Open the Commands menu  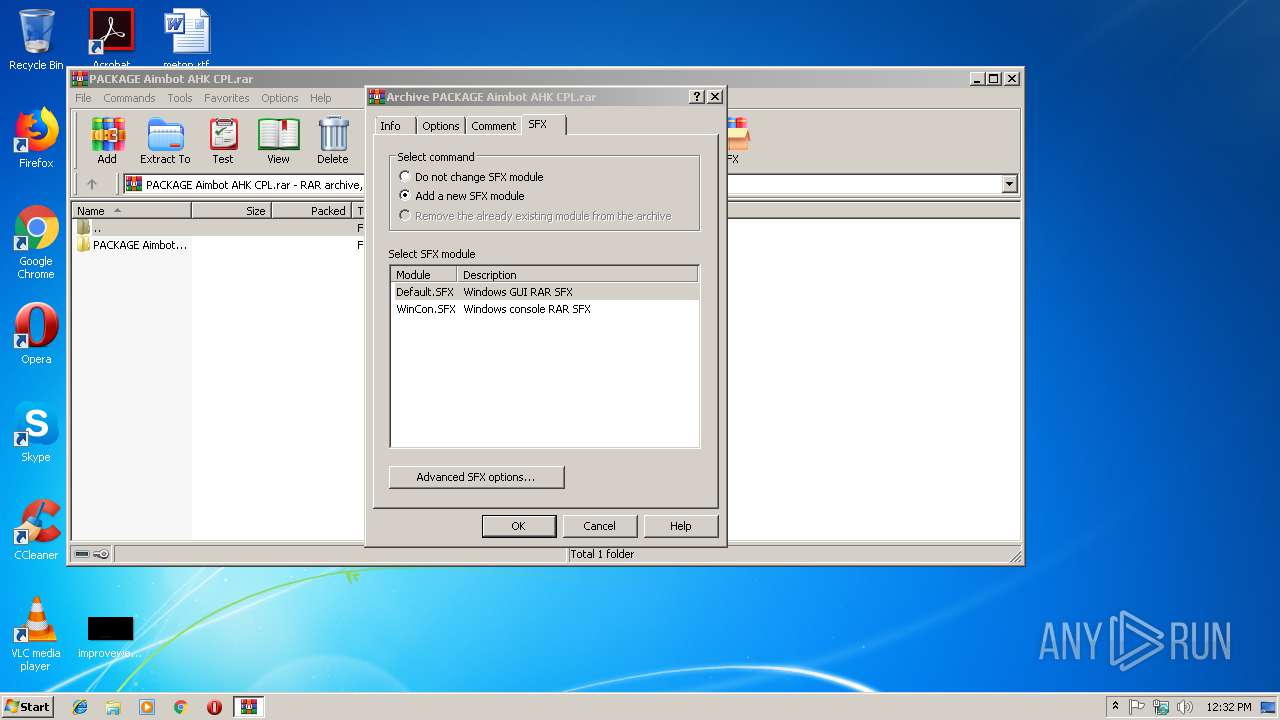129,98
